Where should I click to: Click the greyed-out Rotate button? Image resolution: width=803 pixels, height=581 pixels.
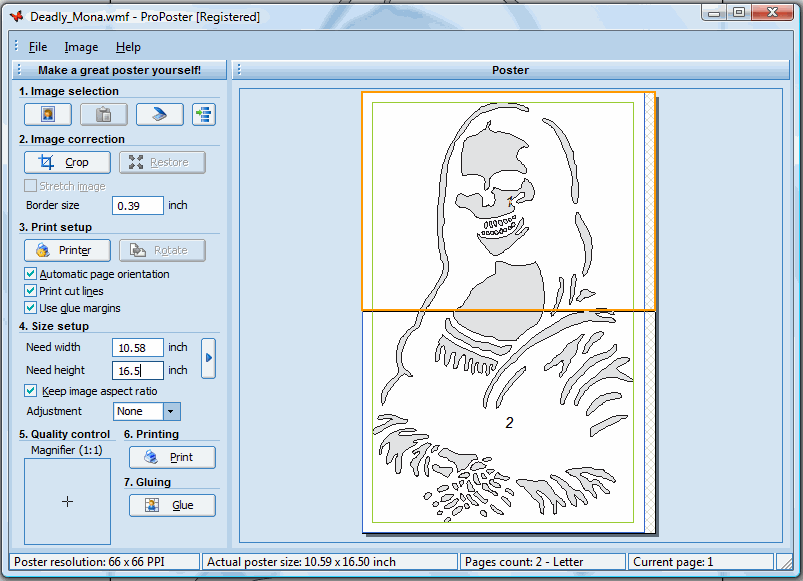pos(162,250)
